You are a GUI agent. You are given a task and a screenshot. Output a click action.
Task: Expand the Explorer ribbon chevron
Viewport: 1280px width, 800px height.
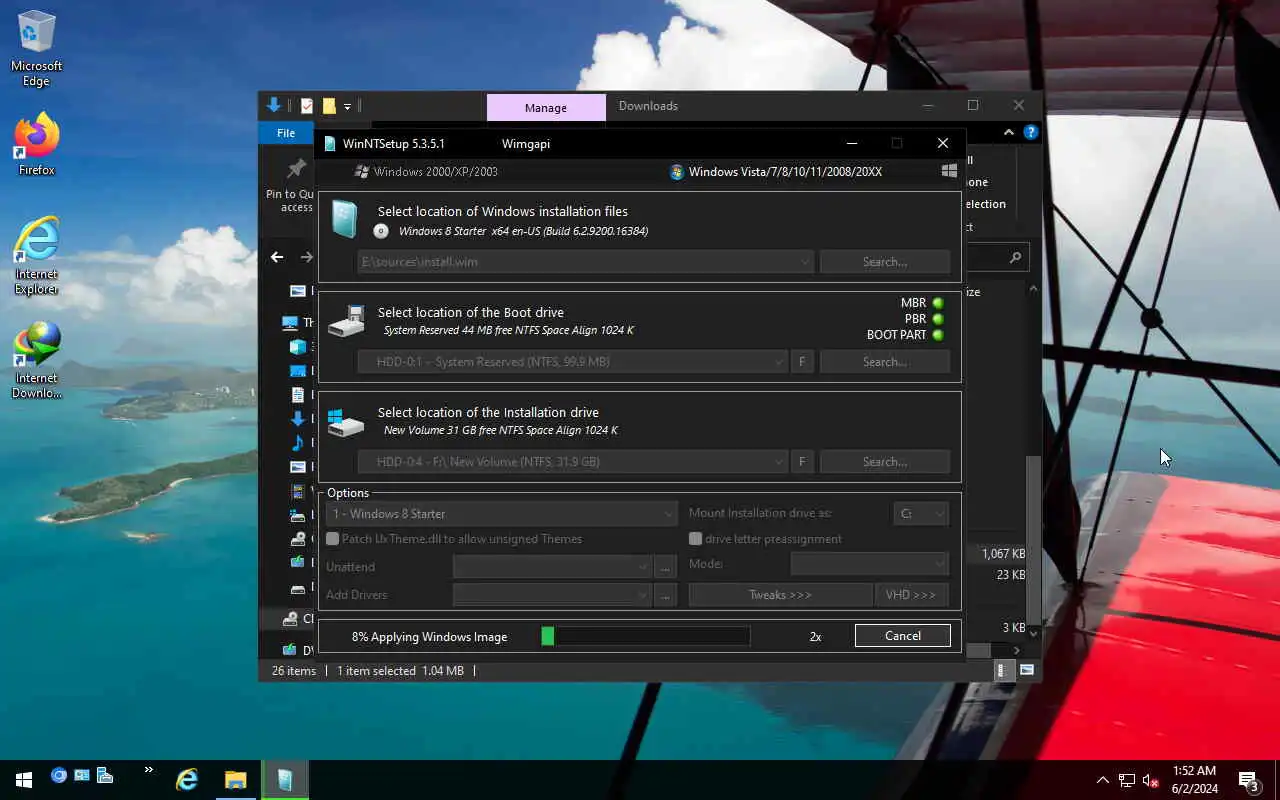[1009, 132]
